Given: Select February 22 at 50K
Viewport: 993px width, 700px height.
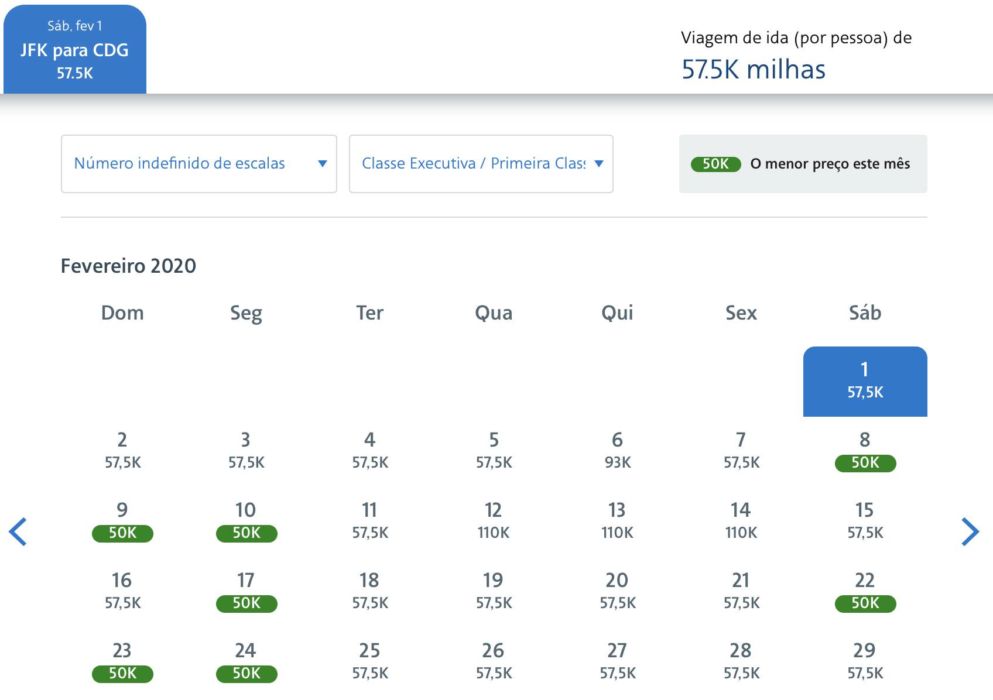Looking at the screenshot, I should [864, 592].
